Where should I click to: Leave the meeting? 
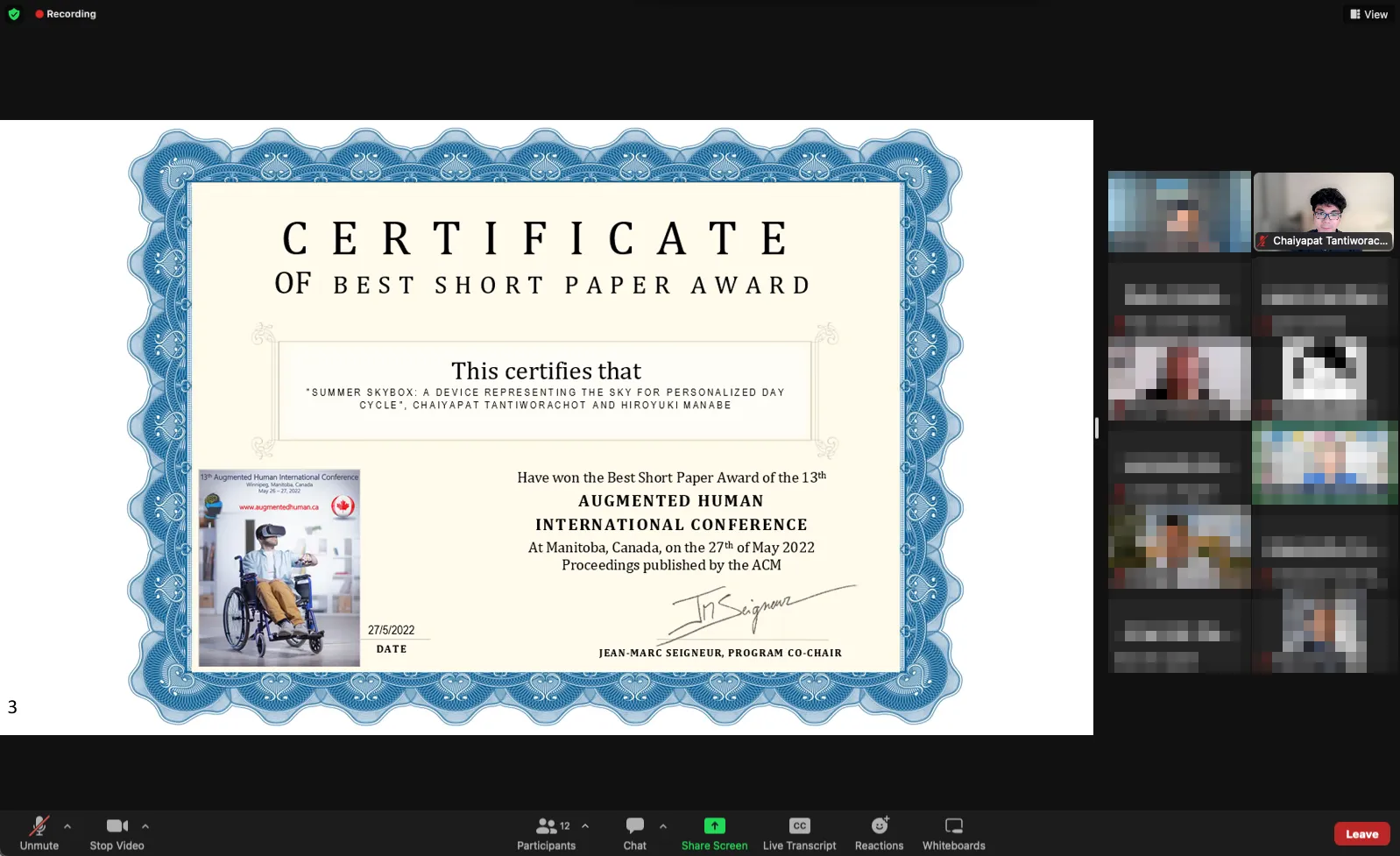1361,834
